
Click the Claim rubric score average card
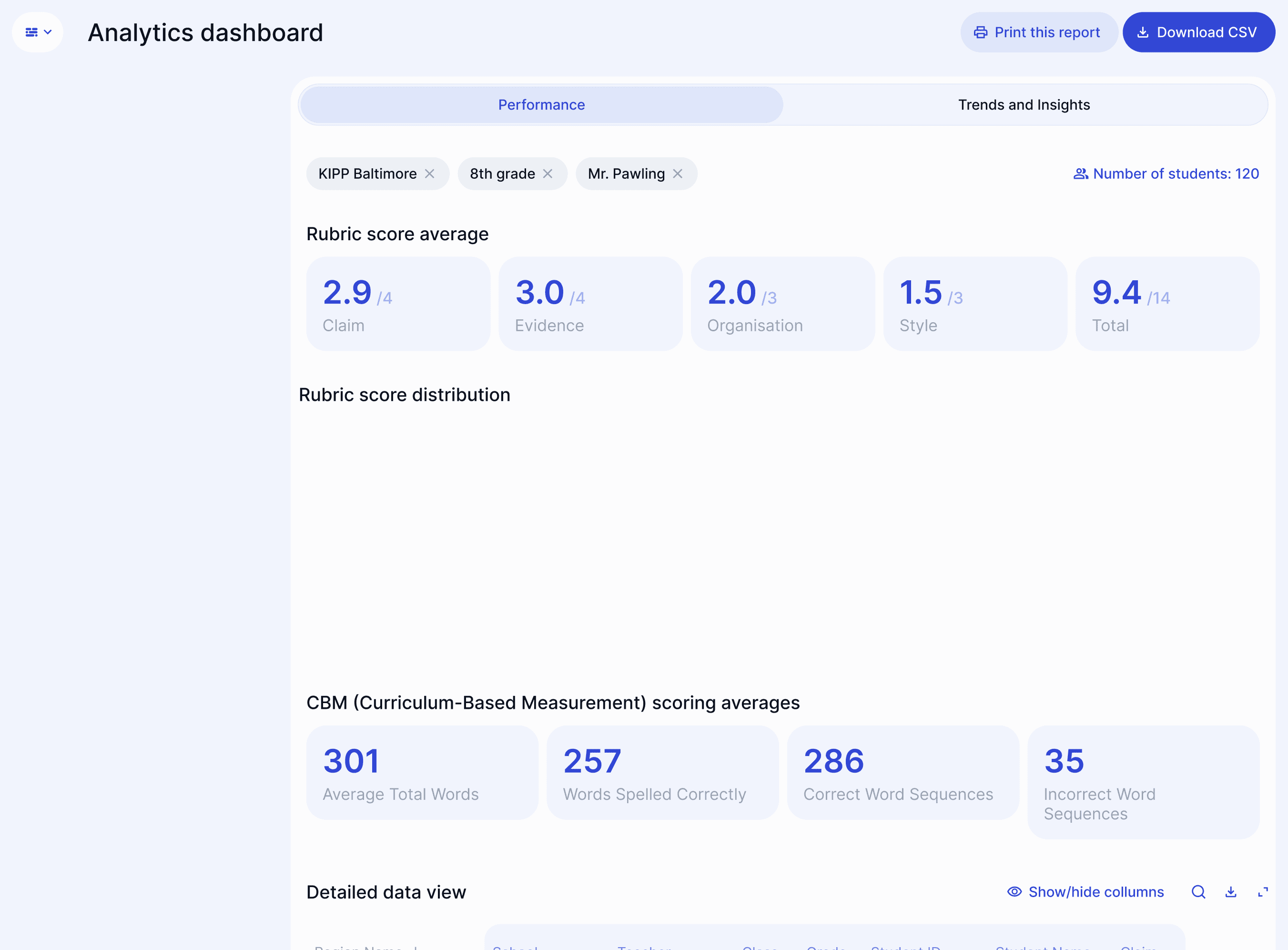[x=398, y=304]
